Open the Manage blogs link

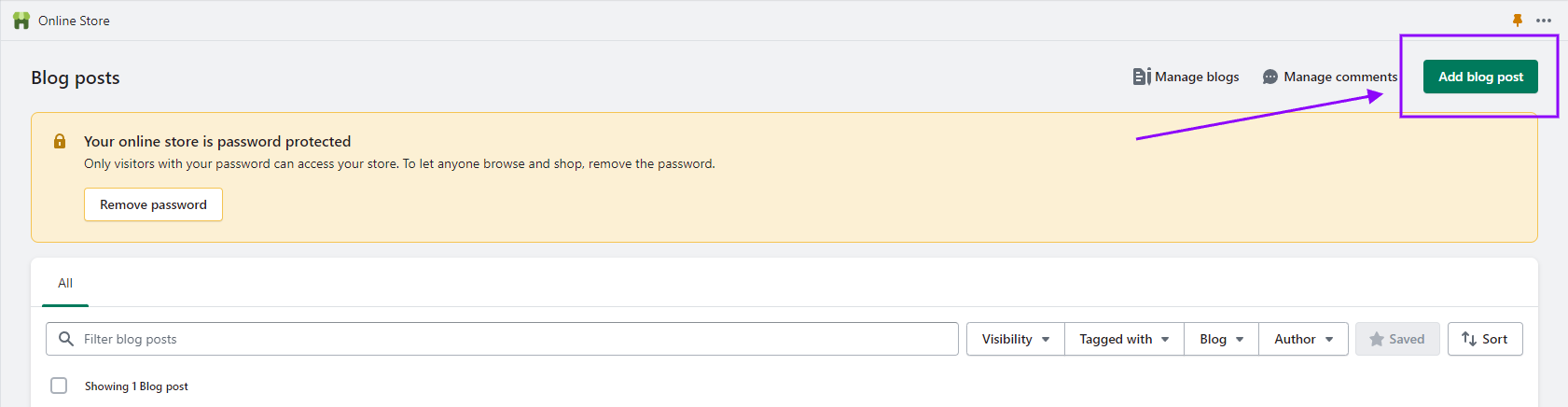pos(1186,77)
